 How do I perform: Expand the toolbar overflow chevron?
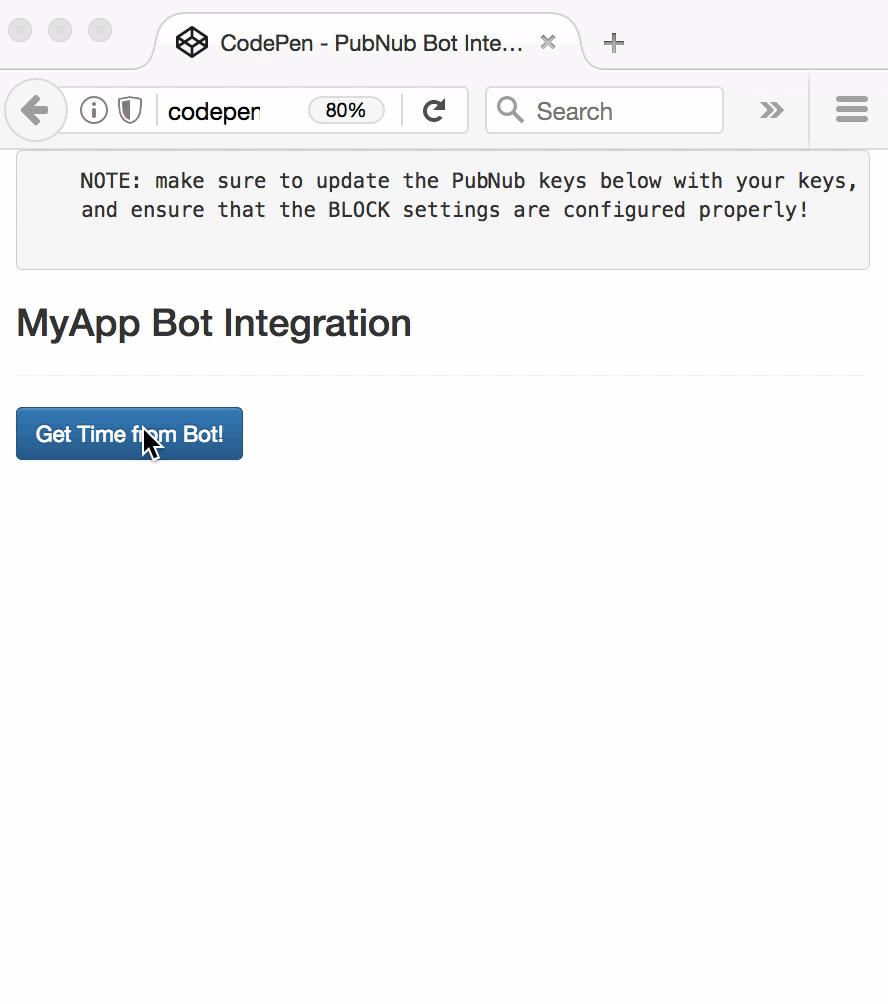click(x=771, y=110)
